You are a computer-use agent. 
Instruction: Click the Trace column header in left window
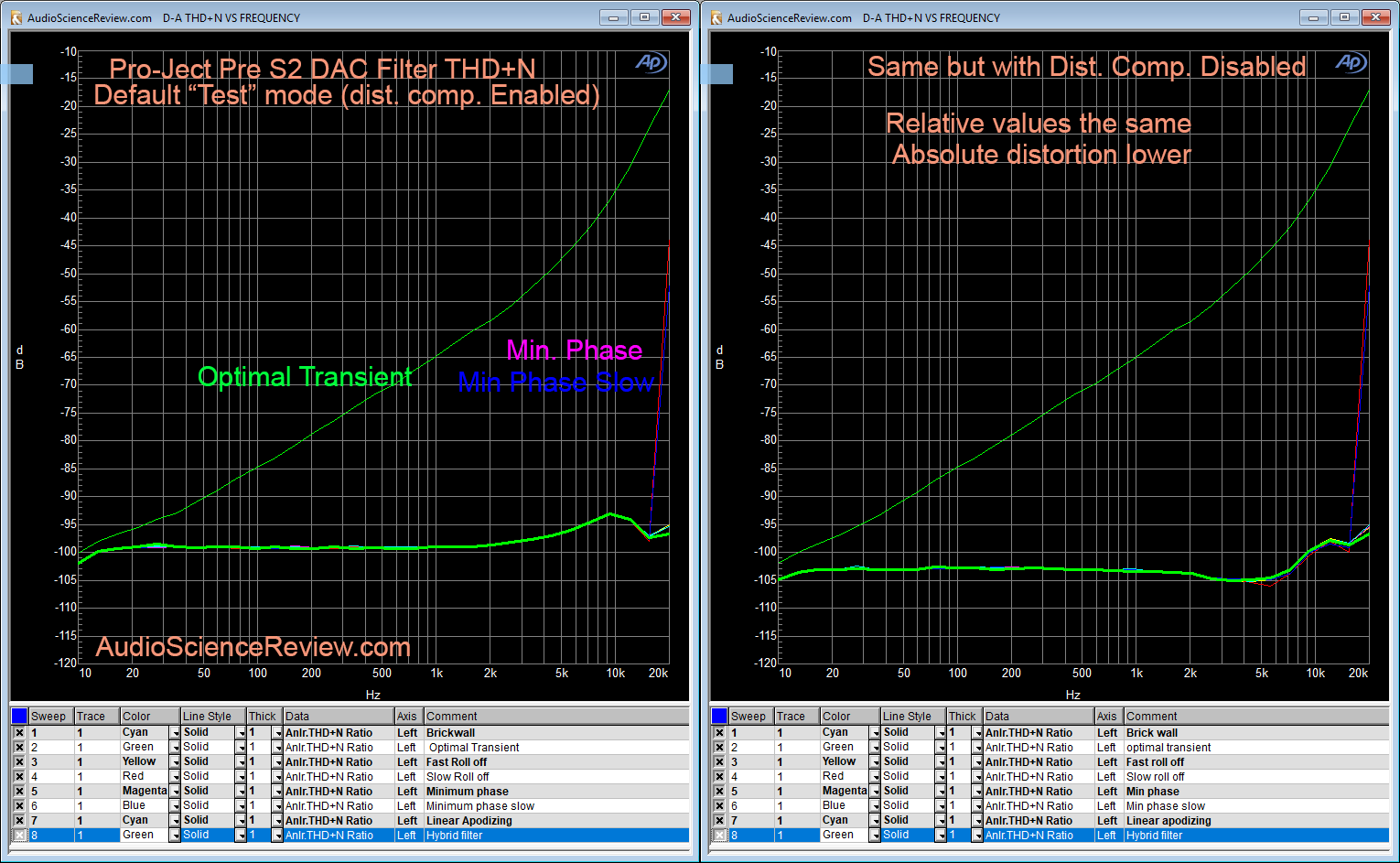tap(97, 717)
